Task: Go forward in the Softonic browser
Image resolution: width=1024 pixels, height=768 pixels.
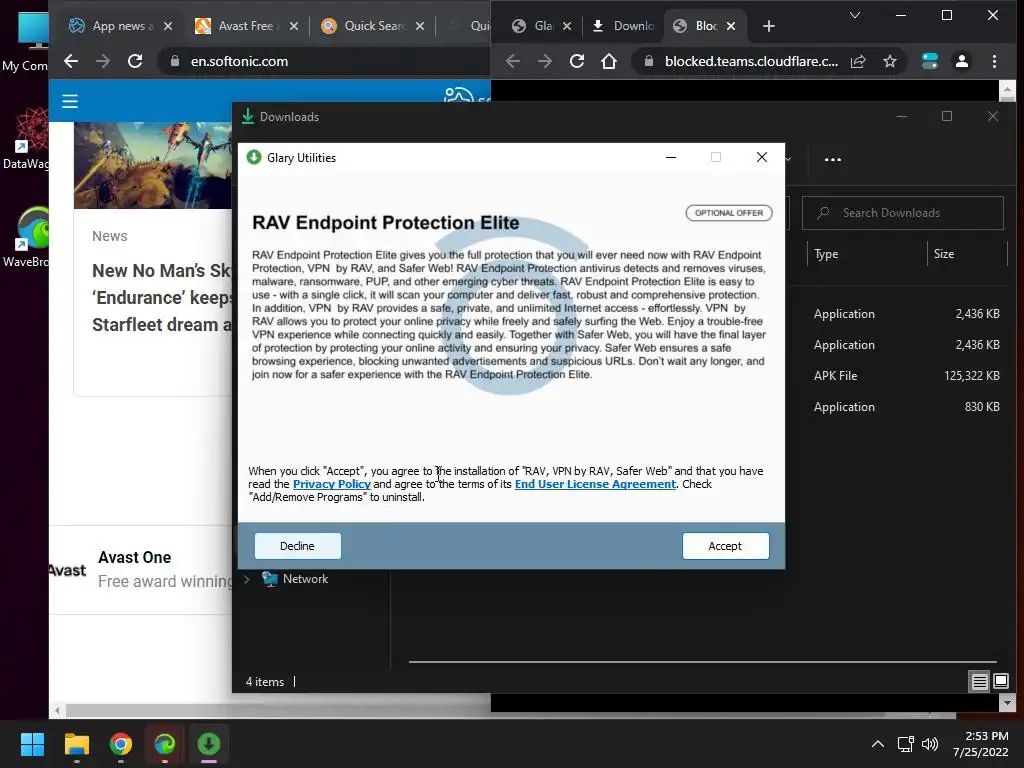Action: (103, 61)
